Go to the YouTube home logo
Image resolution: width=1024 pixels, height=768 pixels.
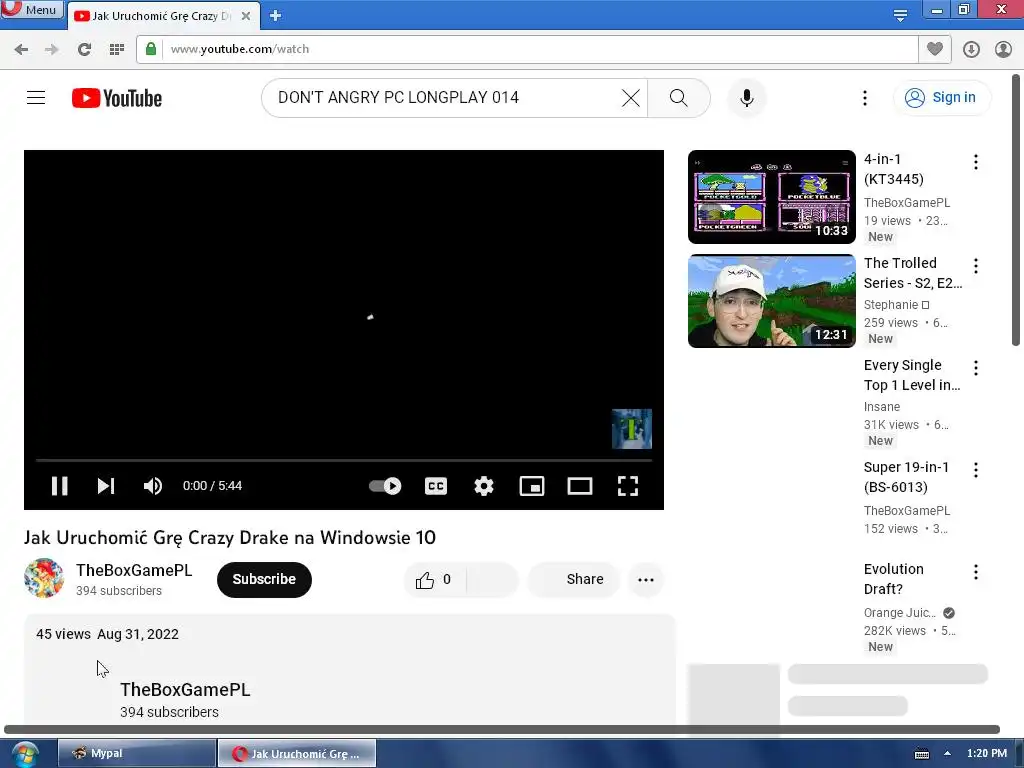(x=117, y=98)
